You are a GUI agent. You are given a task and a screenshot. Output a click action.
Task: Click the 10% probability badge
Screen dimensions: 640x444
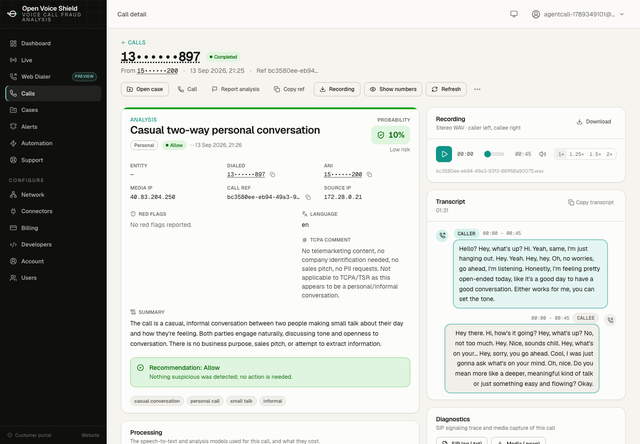391,135
